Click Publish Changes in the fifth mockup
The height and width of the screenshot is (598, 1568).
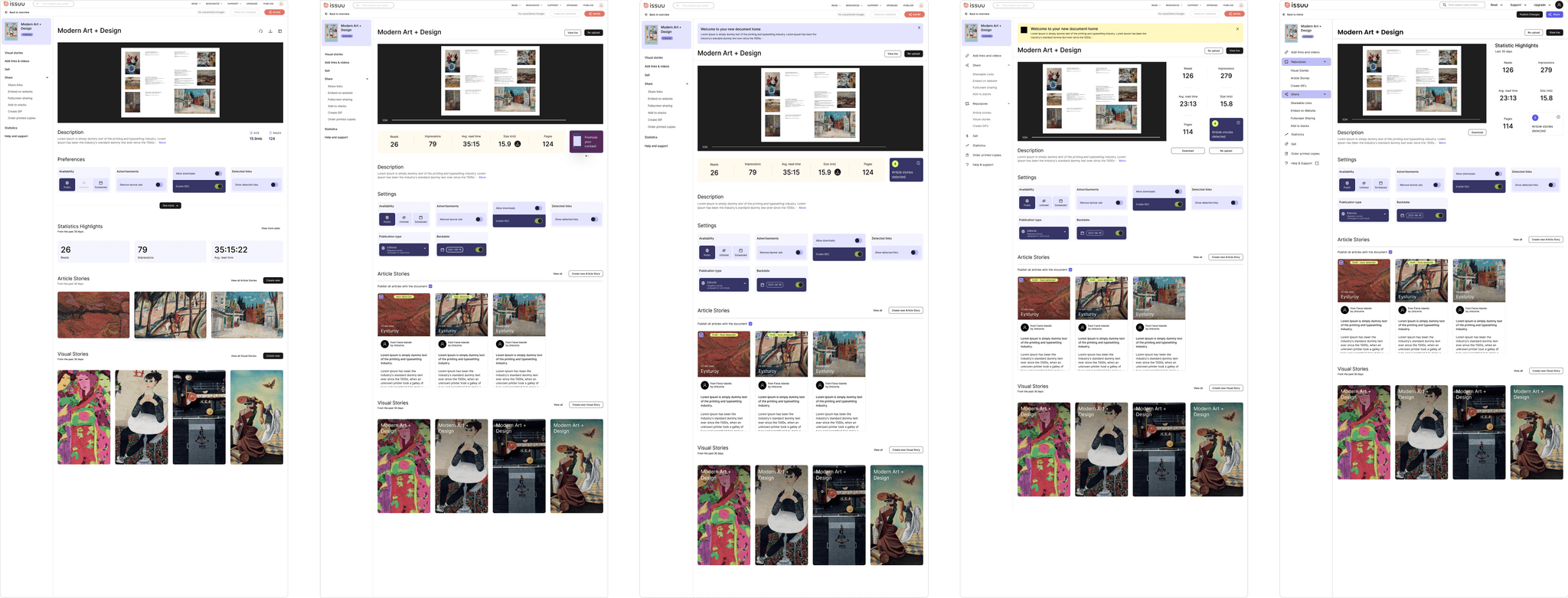1530,14
